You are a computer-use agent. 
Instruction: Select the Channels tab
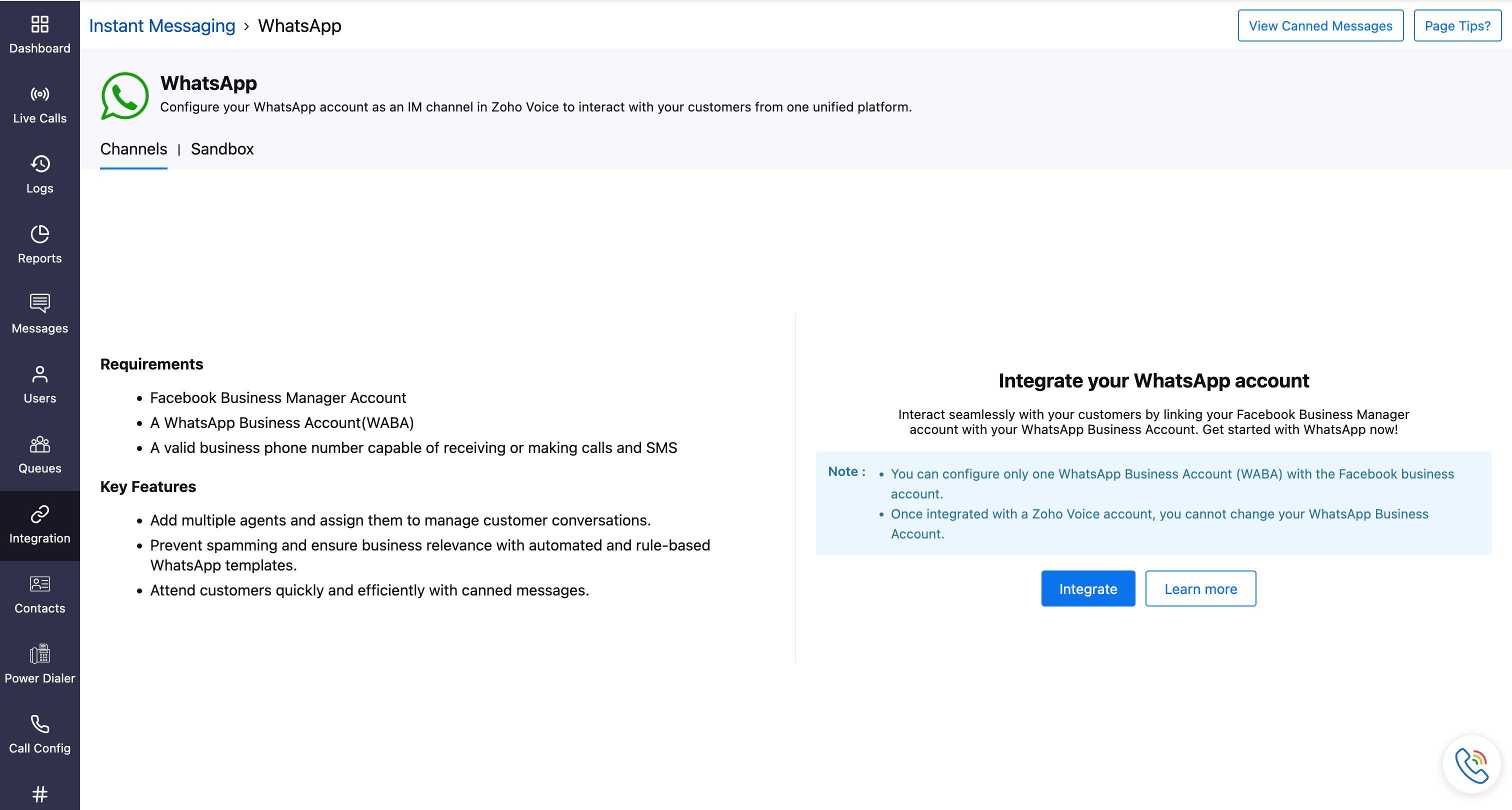click(x=133, y=149)
